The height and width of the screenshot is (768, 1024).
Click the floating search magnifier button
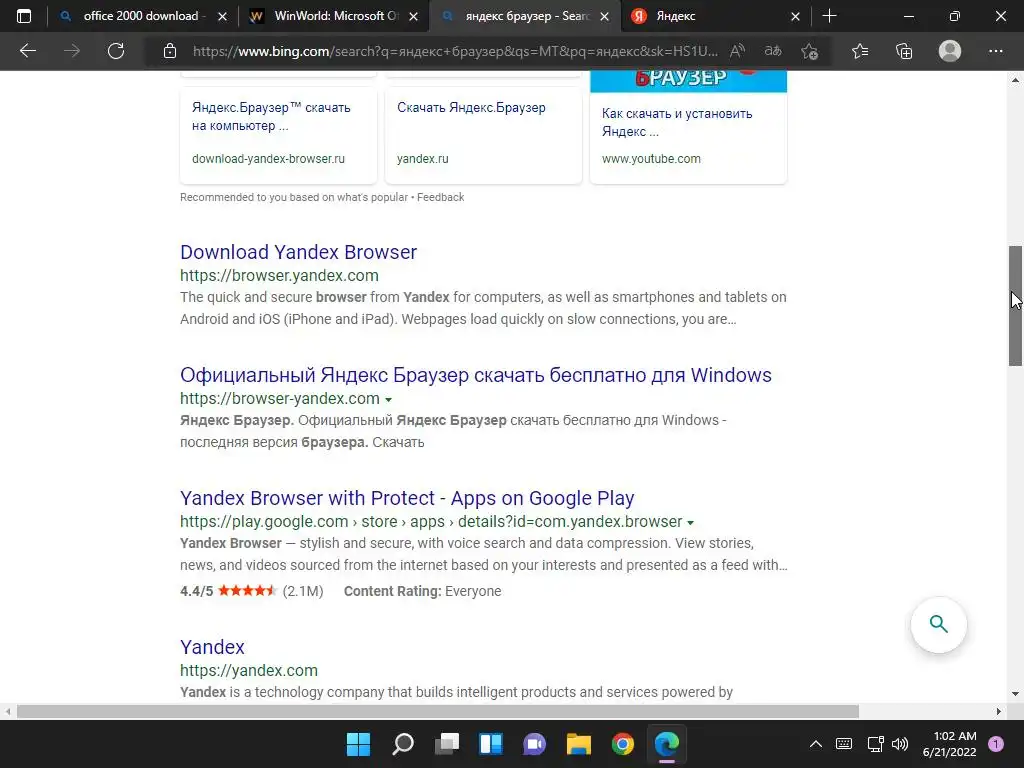(x=938, y=624)
